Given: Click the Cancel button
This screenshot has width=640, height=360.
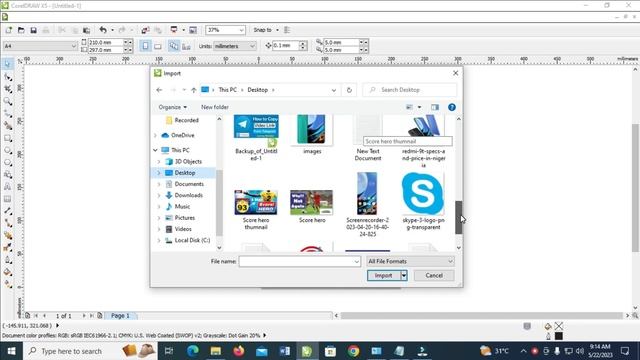Looking at the screenshot, I should 434,276.
